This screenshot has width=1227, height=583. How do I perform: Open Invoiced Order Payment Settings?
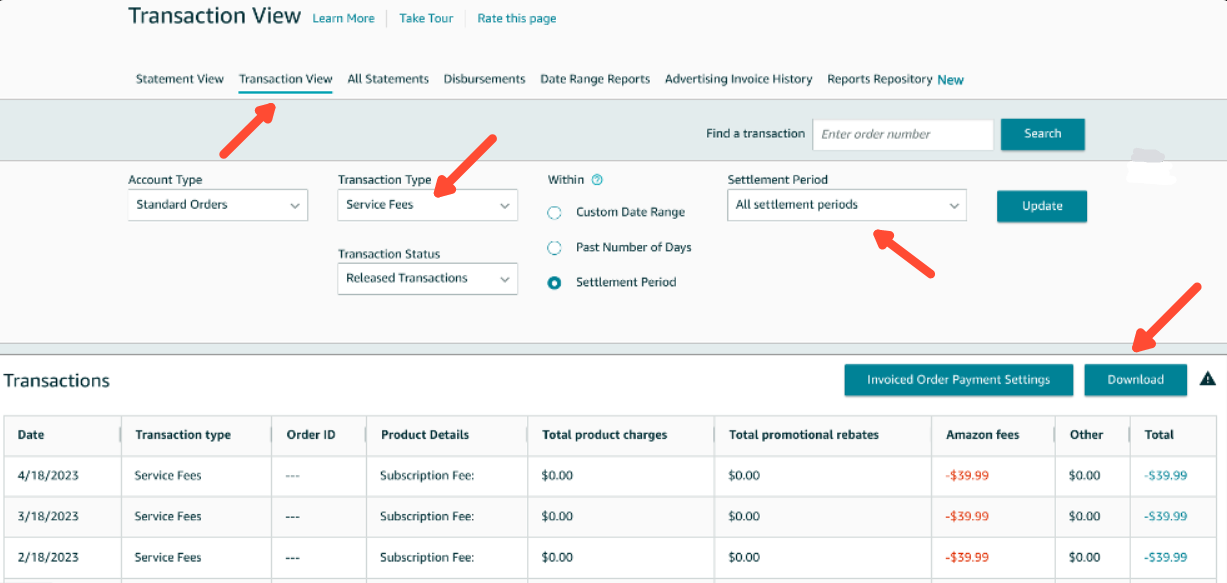(958, 379)
